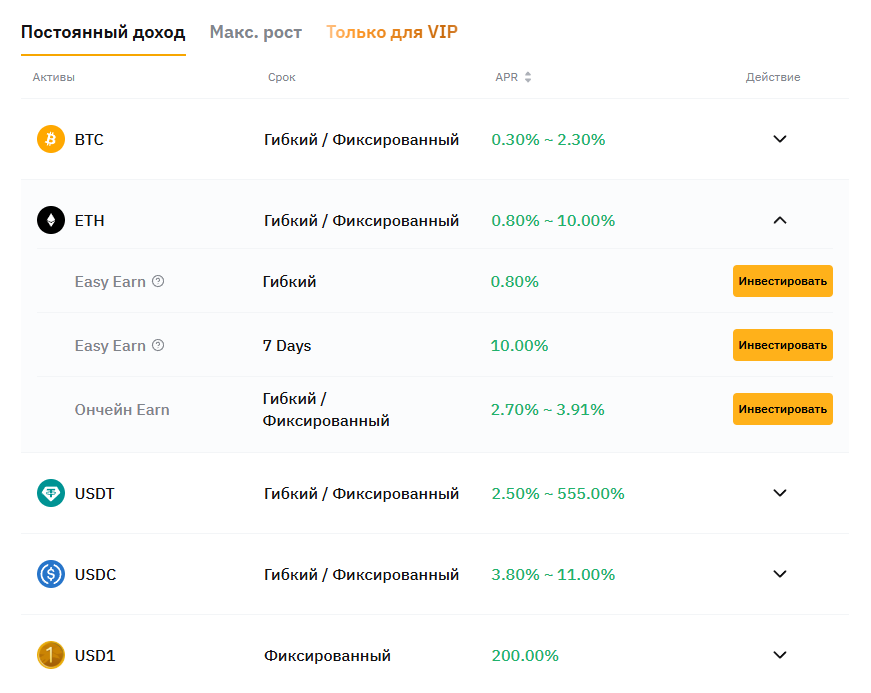This screenshot has width=871, height=693.
Task: Click the USDC coin icon
Action: pyautogui.click(x=51, y=574)
